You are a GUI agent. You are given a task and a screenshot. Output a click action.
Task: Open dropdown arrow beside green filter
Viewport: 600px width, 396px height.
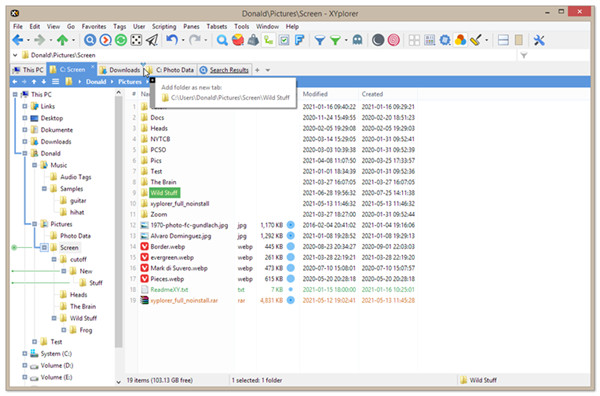pyautogui.click(x=346, y=40)
